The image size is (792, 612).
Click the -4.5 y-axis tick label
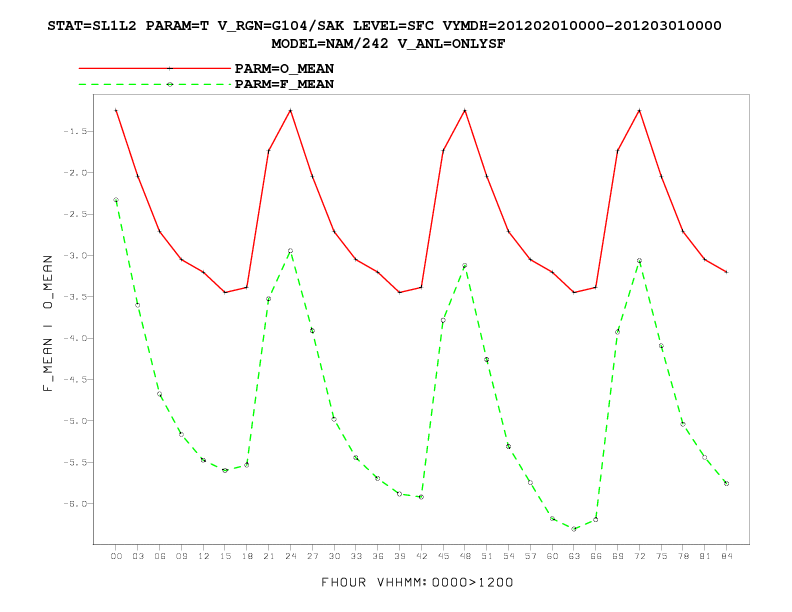[x=75, y=379]
